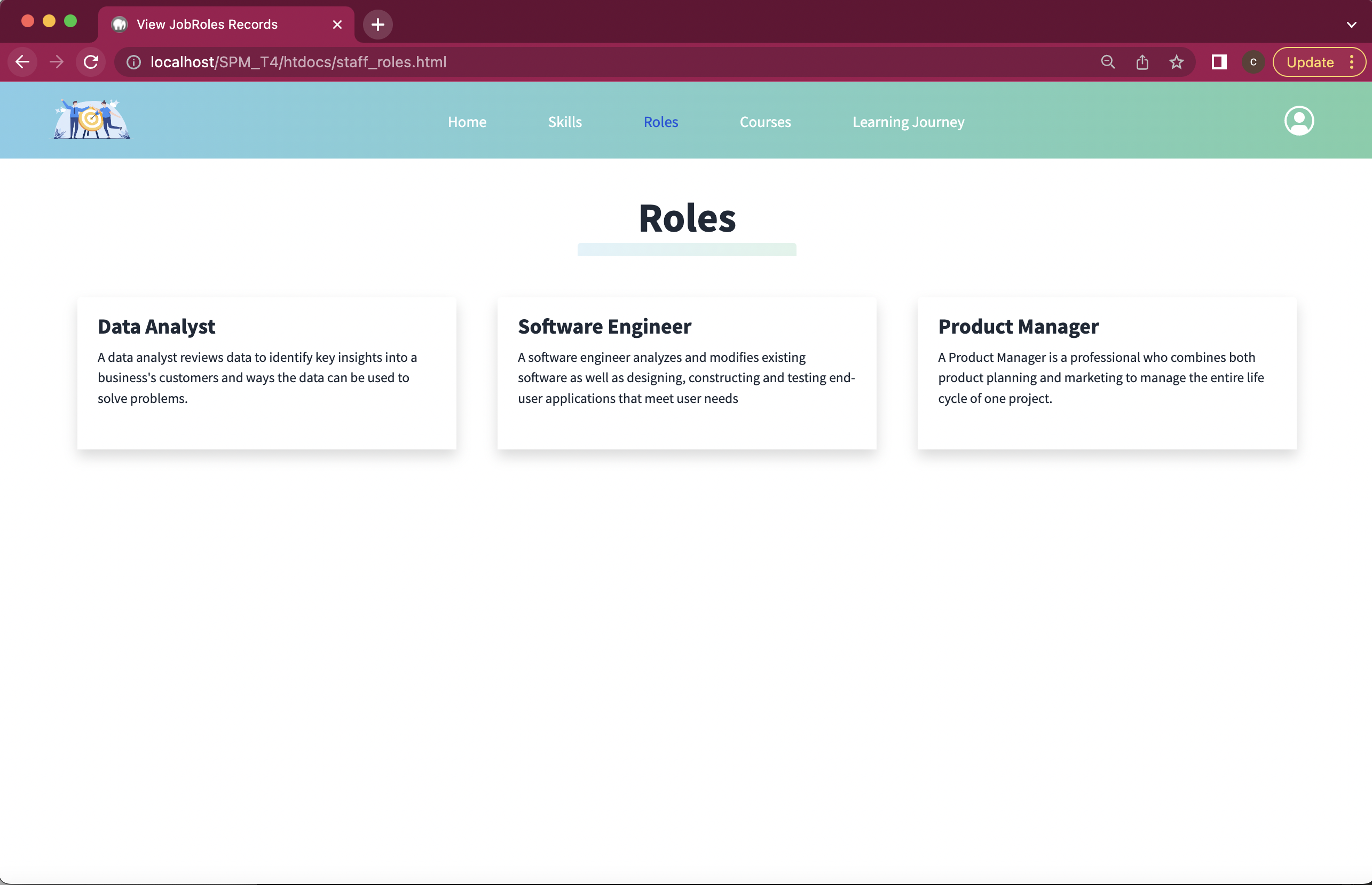Reload the page with the refresh icon

click(x=91, y=62)
